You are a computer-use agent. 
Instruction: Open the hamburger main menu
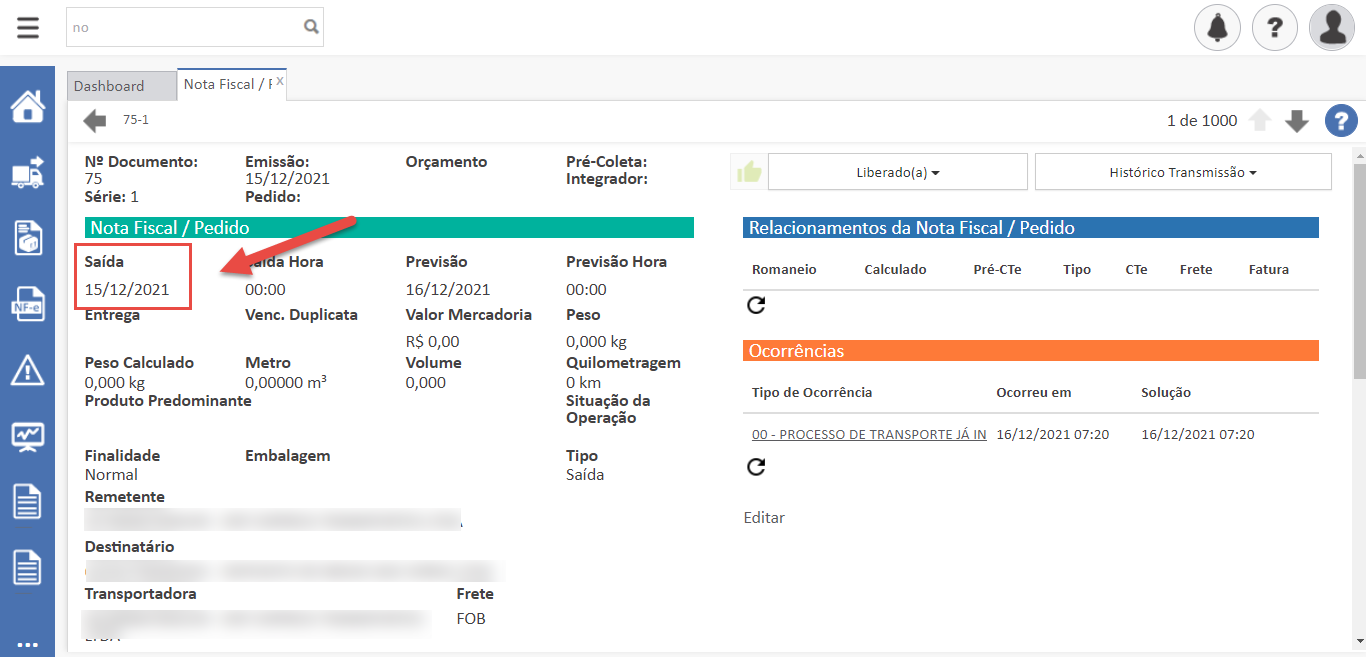pyautogui.click(x=28, y=27)
